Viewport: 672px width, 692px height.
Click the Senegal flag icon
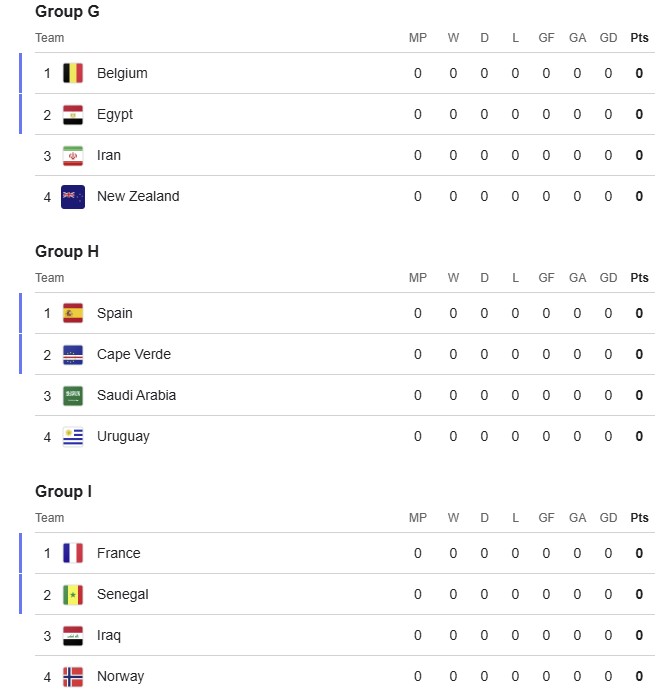[x=73, y=594]
